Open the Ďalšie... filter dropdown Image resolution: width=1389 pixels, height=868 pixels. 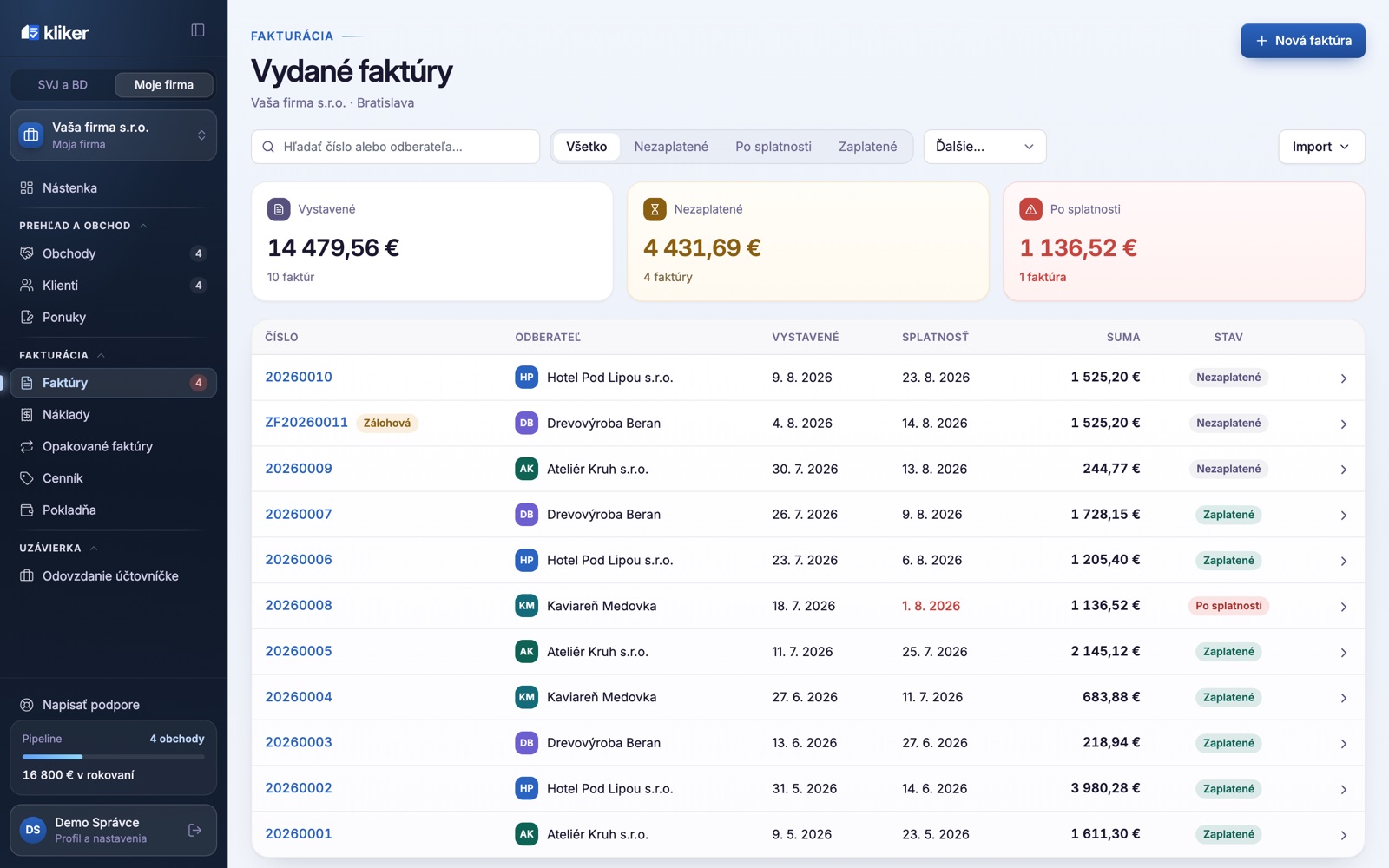click(984, 147)
